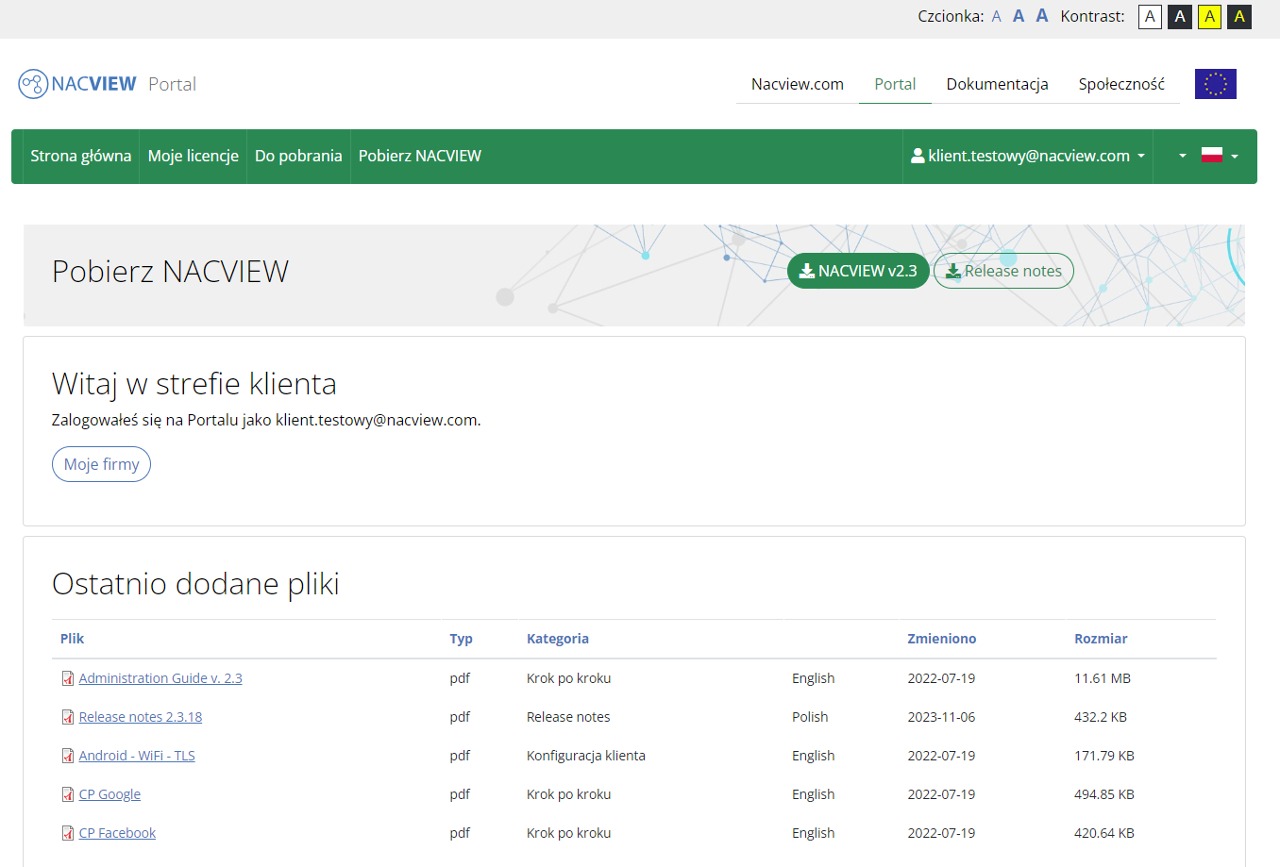
Task: Click the NACVIEW logo icon
Action: click(x=33, y=84)
